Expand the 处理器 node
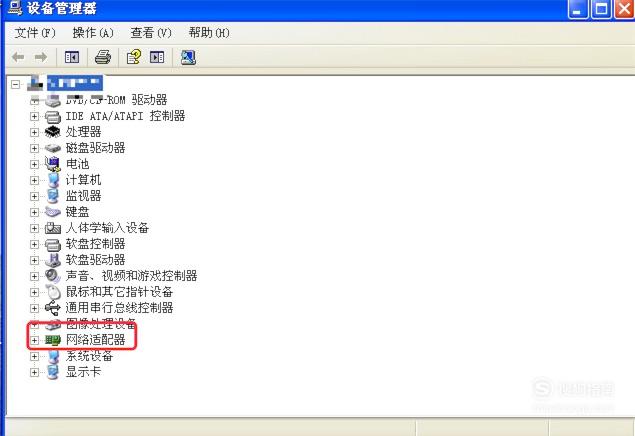The height and width of the screenshot is (436, 635). point(34,132)
